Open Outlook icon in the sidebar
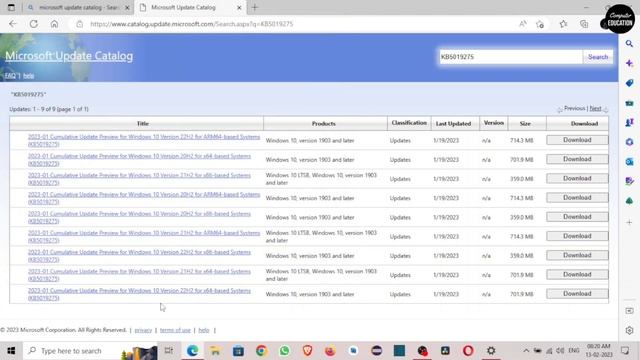Viewport: 640px width, 360px height. (629, 162)
